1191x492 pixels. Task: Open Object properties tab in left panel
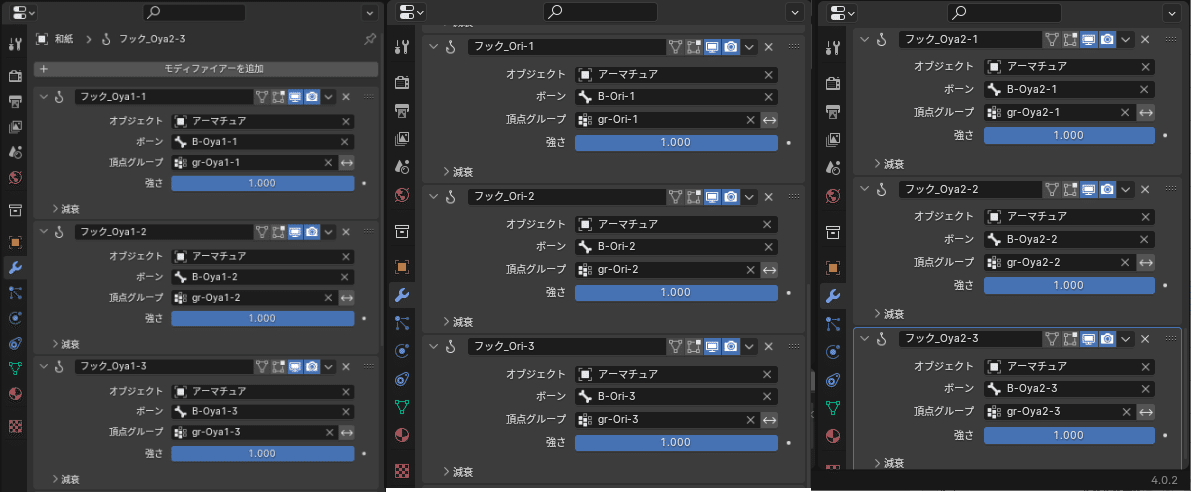[15, 242]
